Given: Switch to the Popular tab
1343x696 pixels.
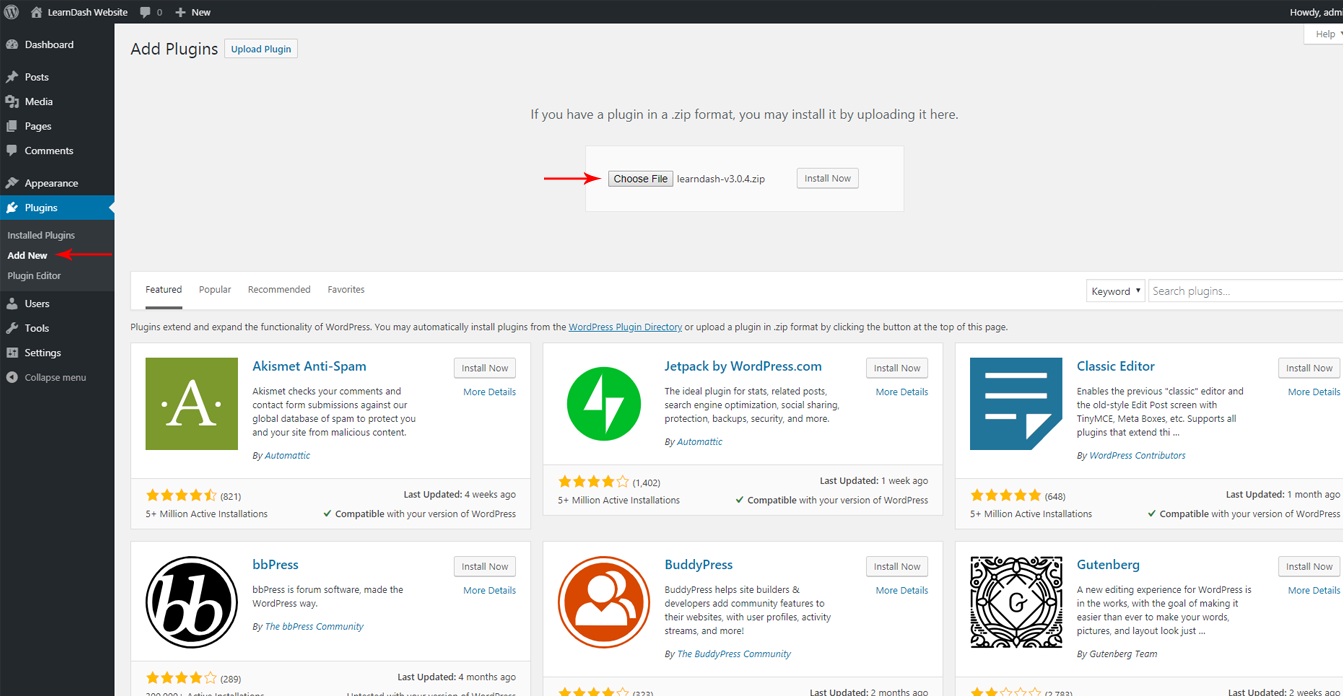Looking at the screenshot, I should click(215, 290).
